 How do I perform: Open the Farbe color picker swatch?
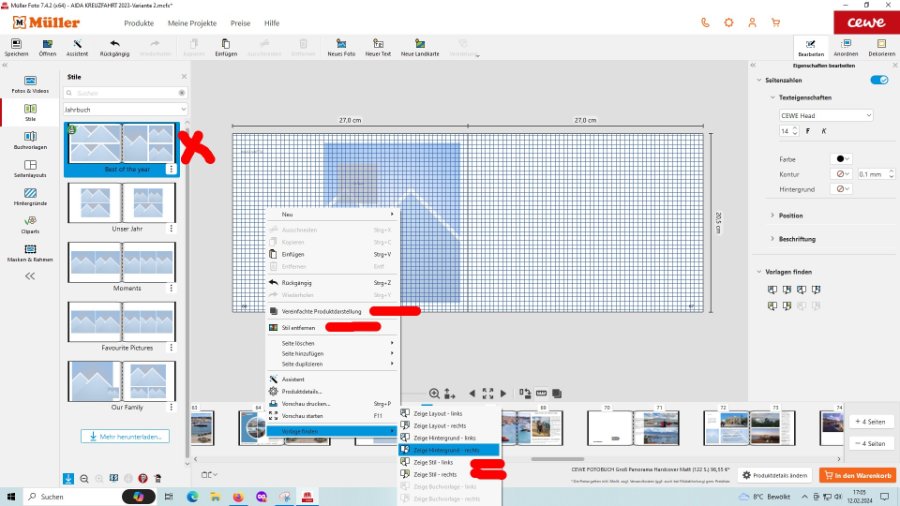[841, 159]
